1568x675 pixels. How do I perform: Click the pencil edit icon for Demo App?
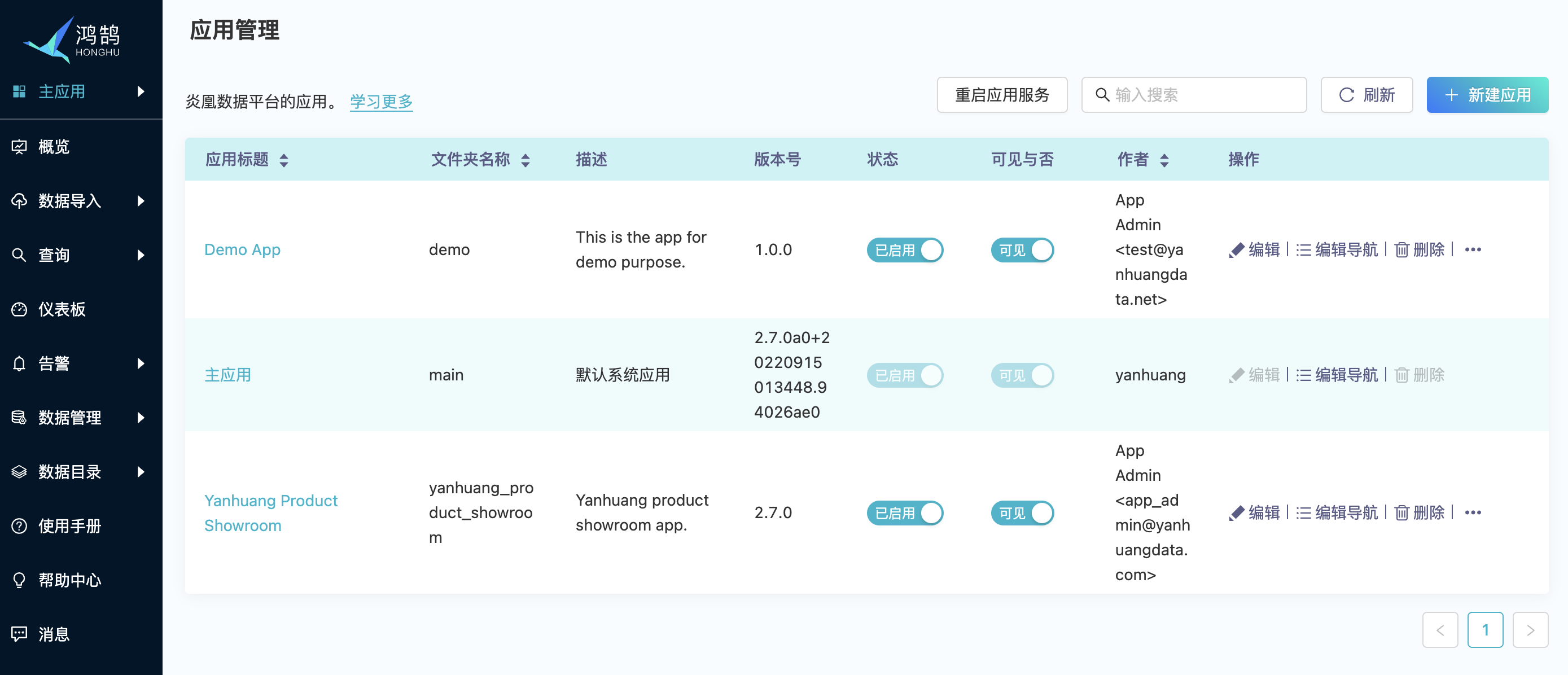[1236, 249]
